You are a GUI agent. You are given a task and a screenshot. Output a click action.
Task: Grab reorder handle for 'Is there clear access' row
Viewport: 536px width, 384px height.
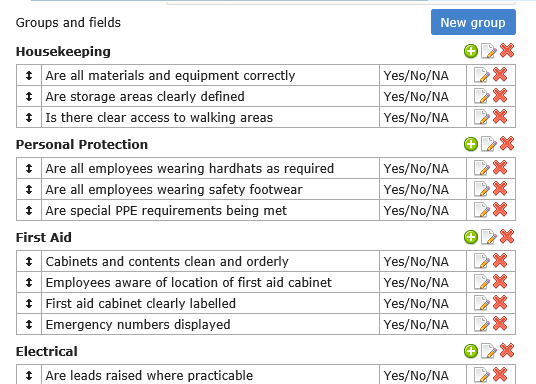29,117
